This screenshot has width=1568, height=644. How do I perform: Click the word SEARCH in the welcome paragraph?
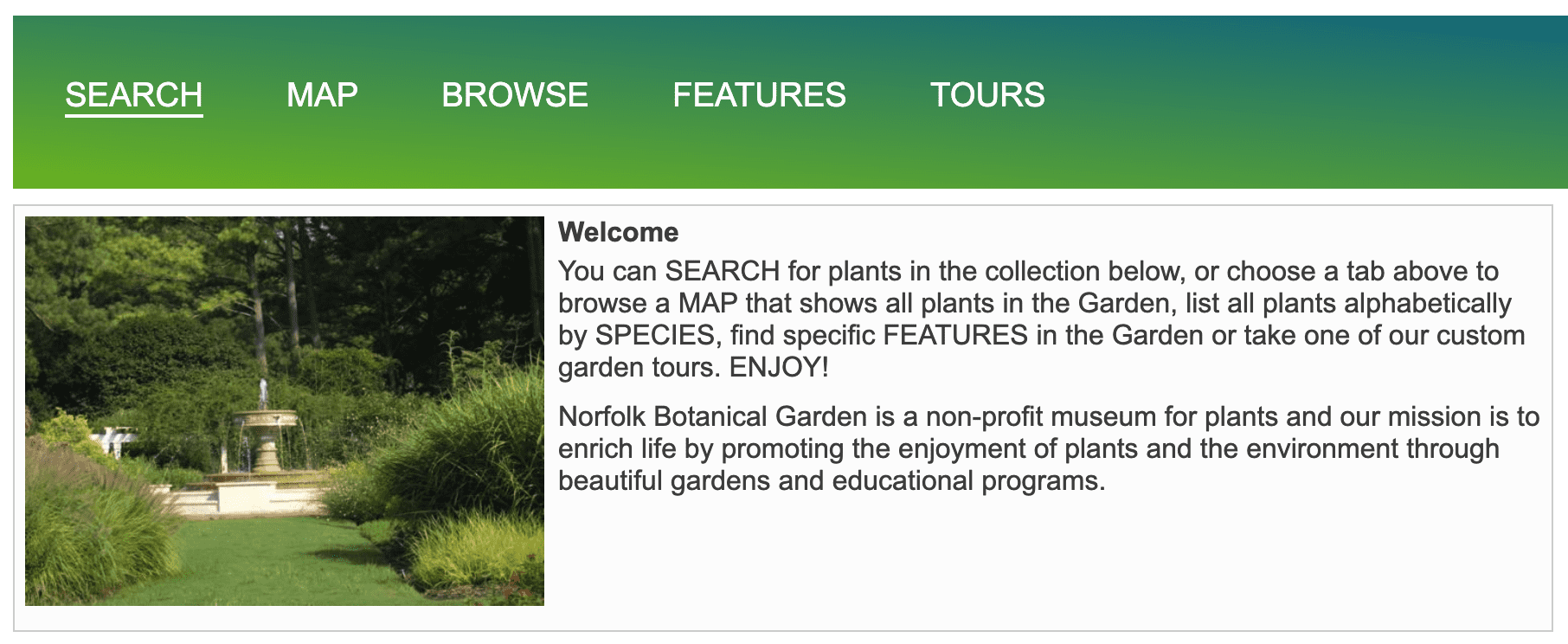[x=722, y=271]
